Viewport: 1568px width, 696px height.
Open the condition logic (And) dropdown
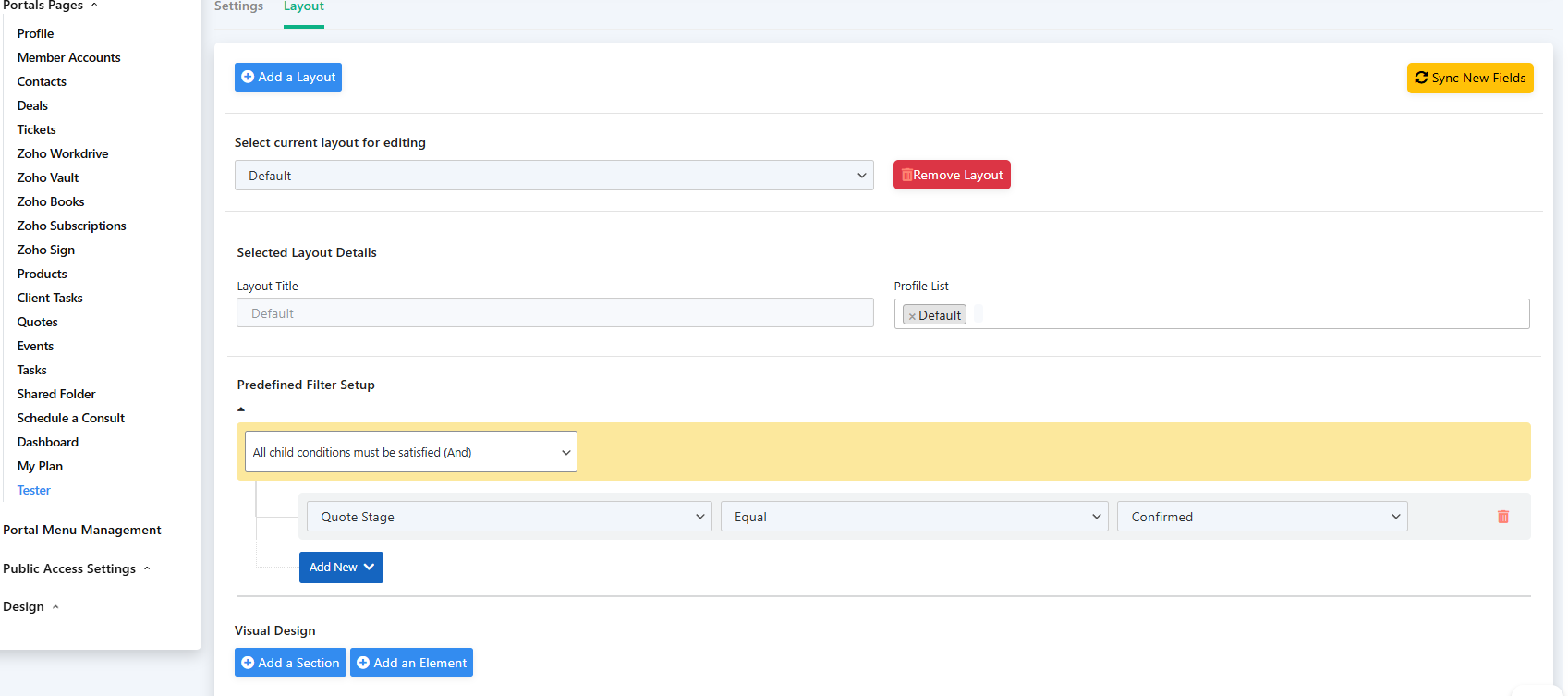pos(411,452)
